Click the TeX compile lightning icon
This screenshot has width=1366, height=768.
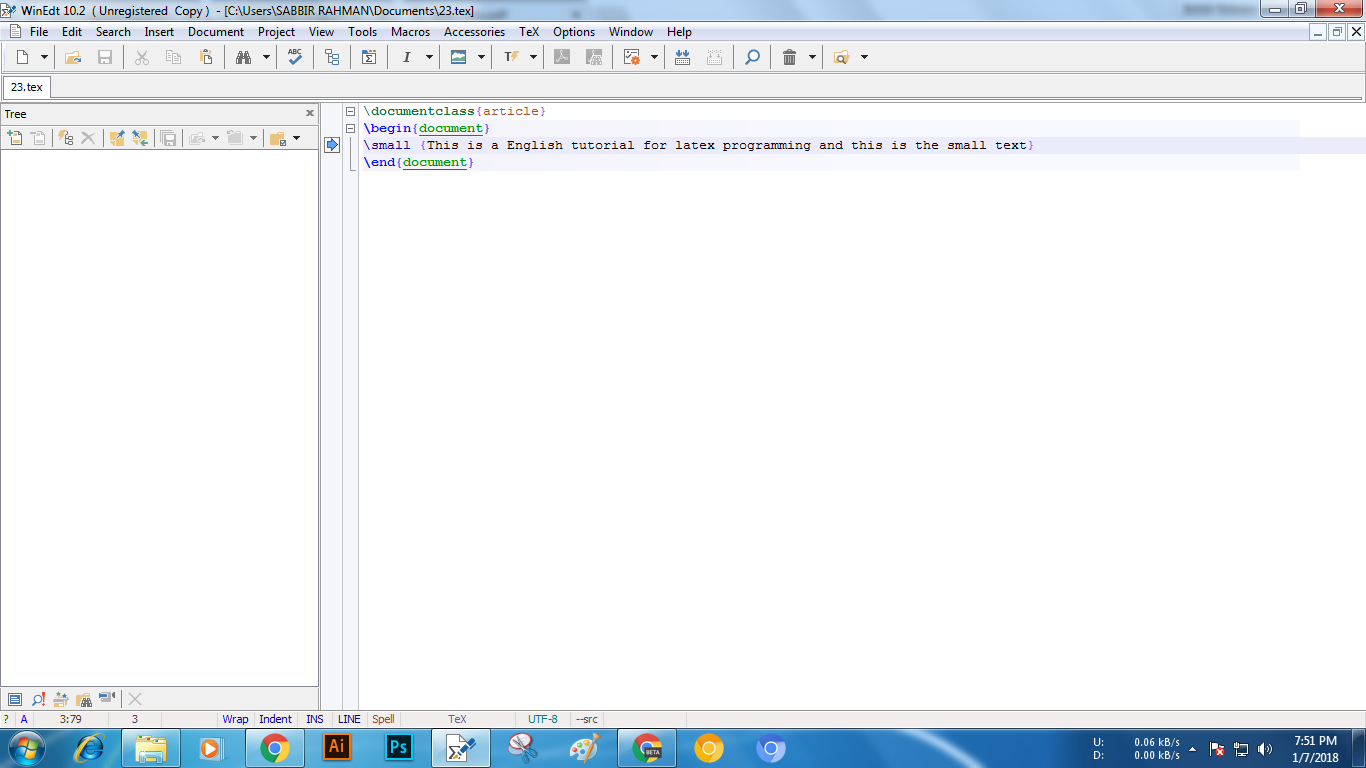[510, 58]
